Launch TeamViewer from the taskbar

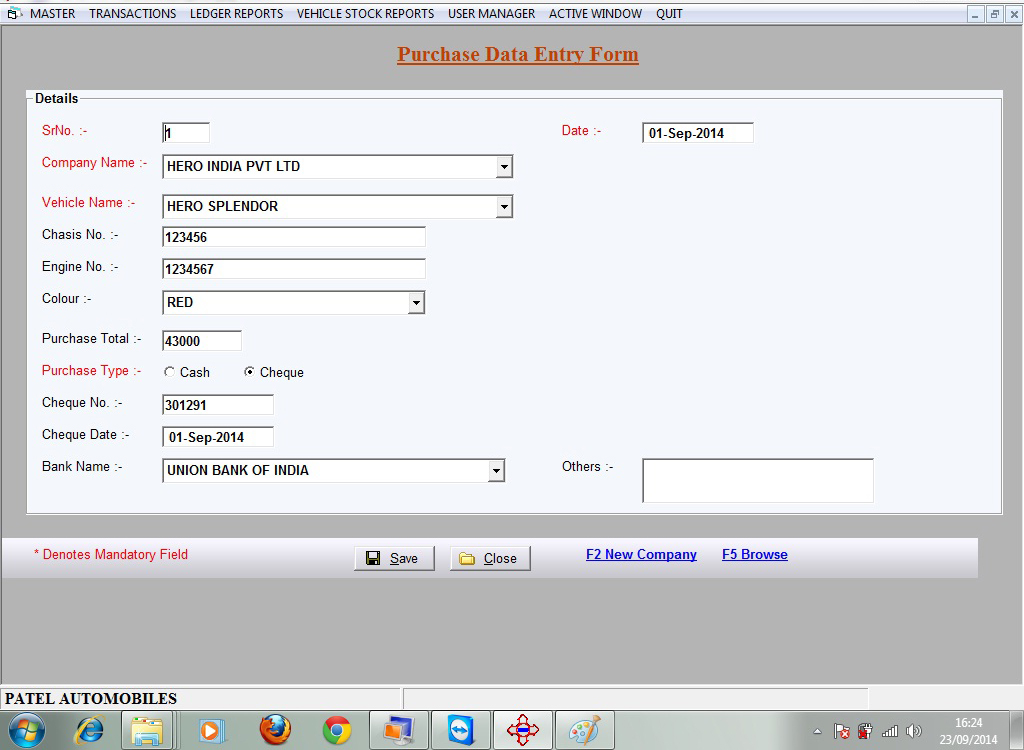(x=461, y=729)
